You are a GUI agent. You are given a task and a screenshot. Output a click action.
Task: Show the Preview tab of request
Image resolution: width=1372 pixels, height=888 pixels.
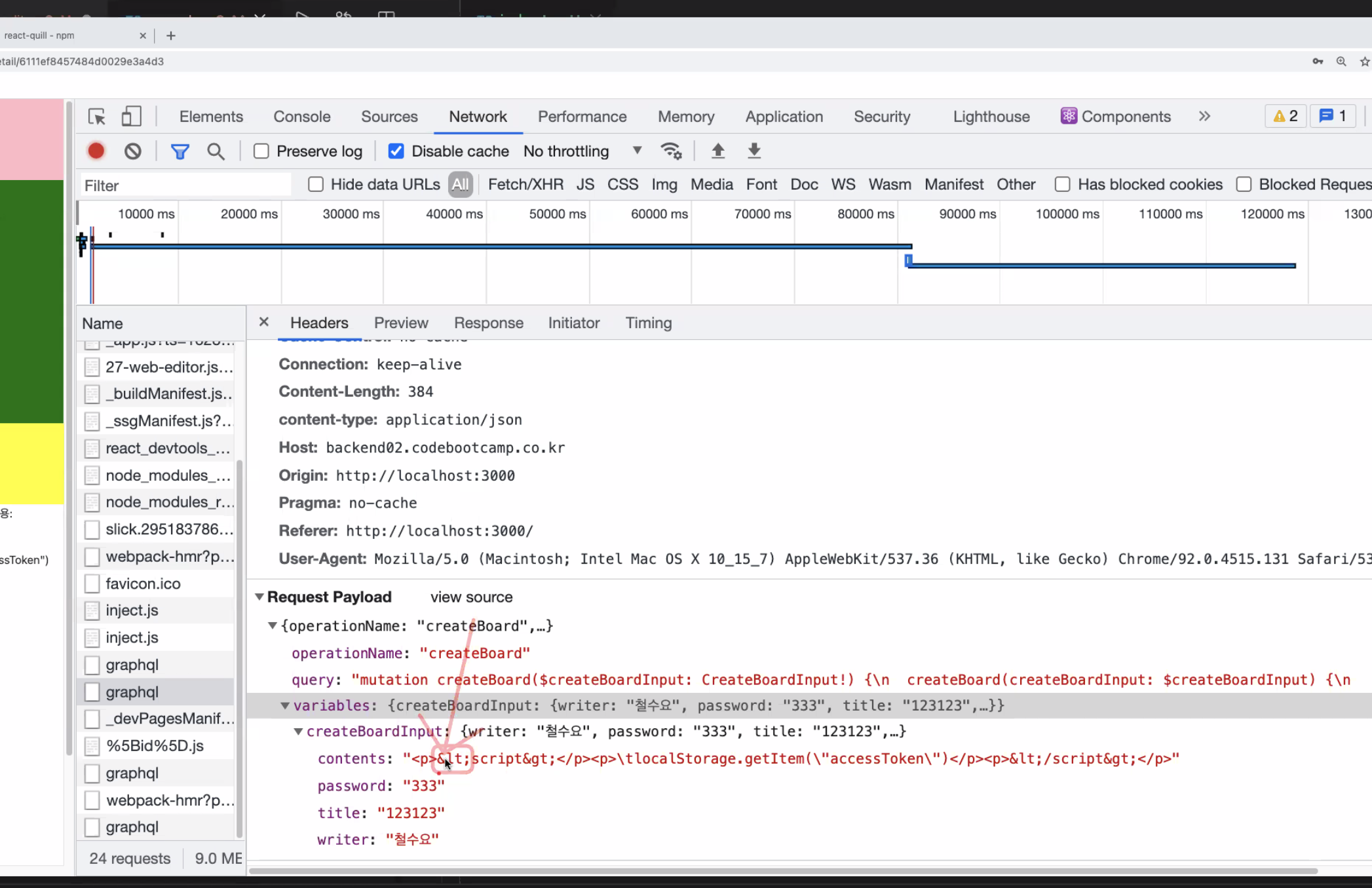[401, 323]
